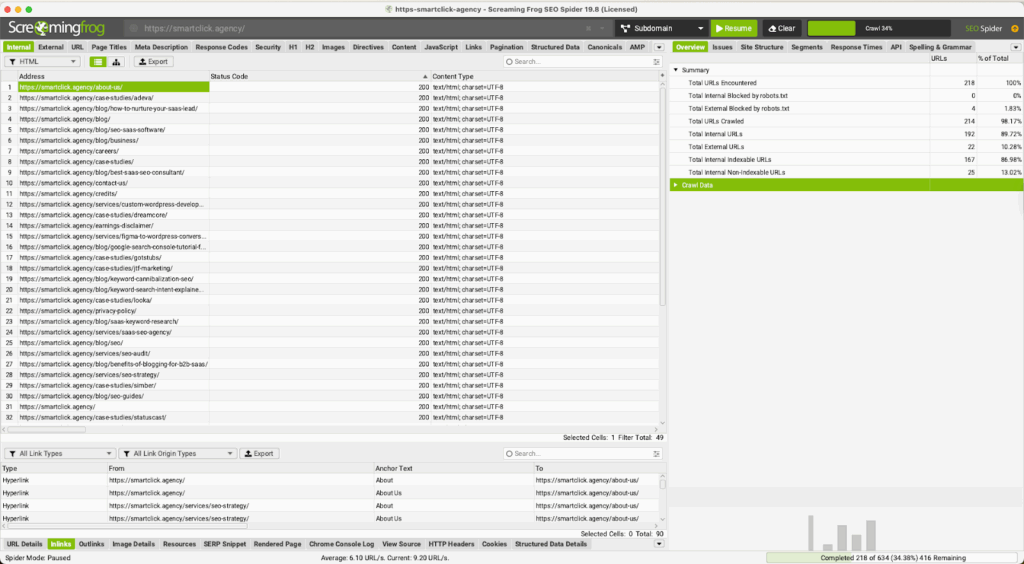1024x564 pixels.
Task: Select Total Internal Indexable URLs row
Action: [x=846, y=159]
